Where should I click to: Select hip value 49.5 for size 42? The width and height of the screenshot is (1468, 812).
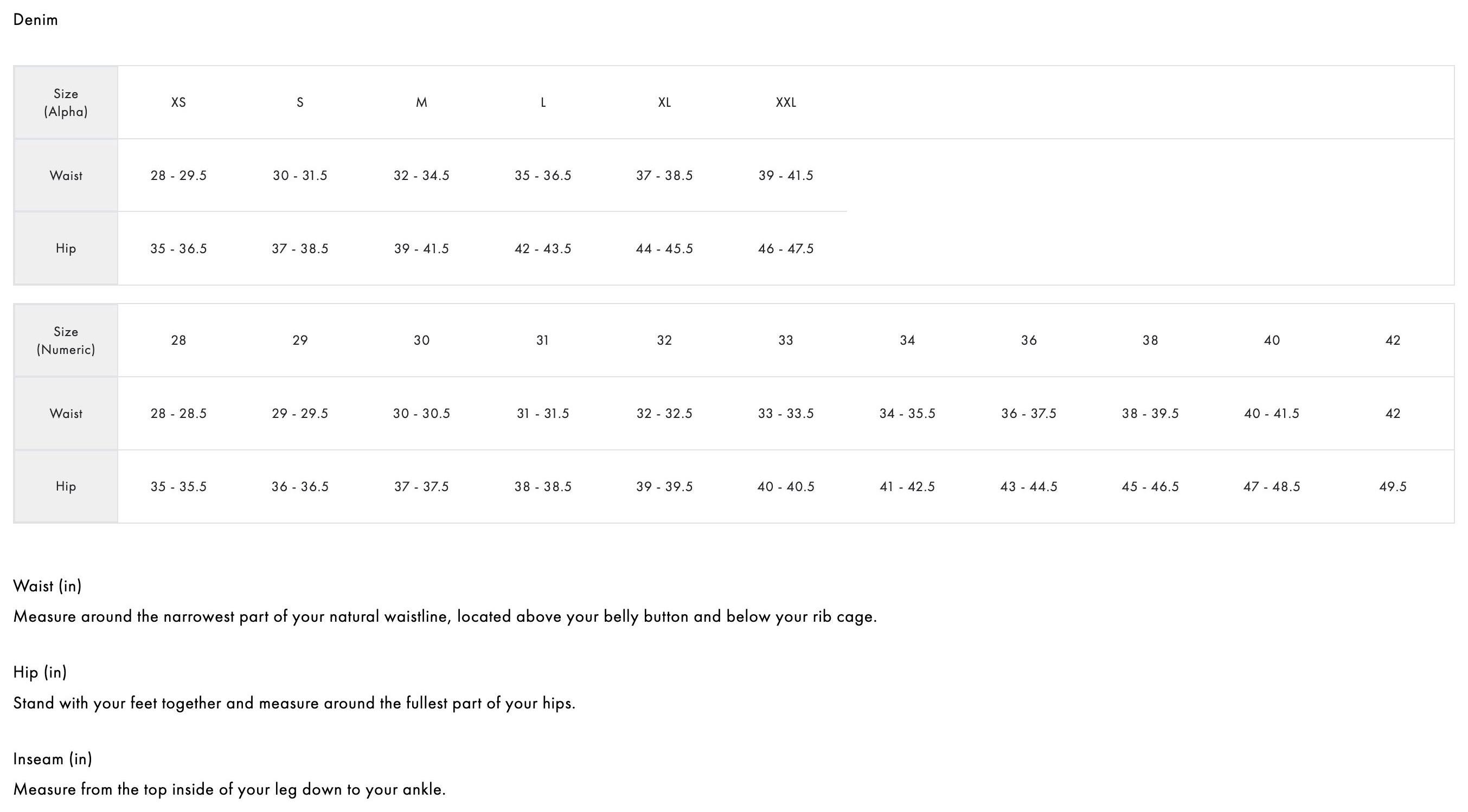click(1393, 487)
